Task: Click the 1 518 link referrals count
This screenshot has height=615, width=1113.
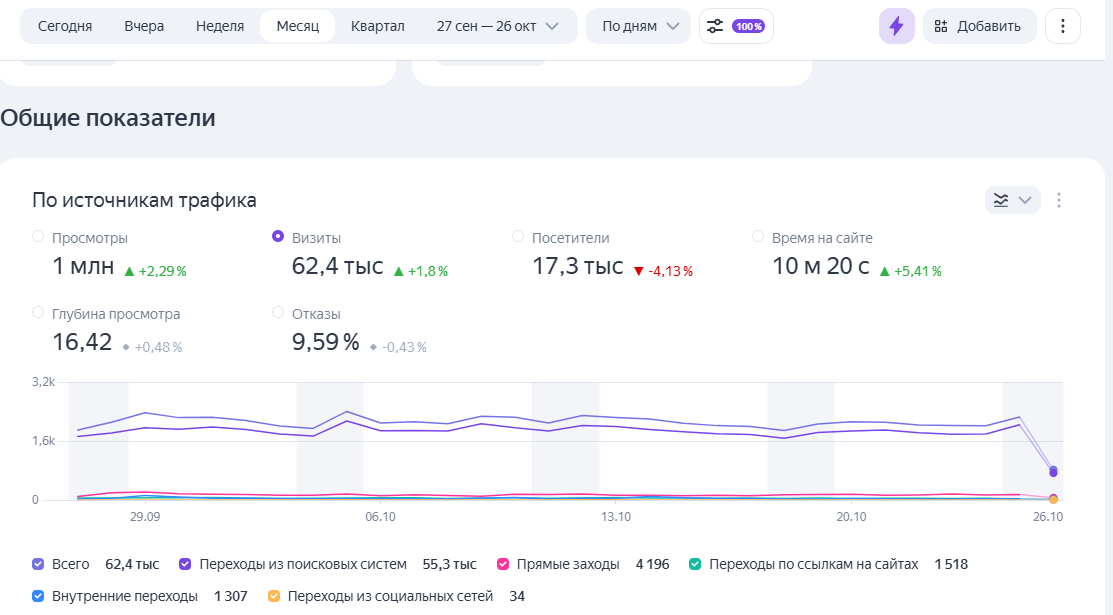Action: [x=951, y=565]
